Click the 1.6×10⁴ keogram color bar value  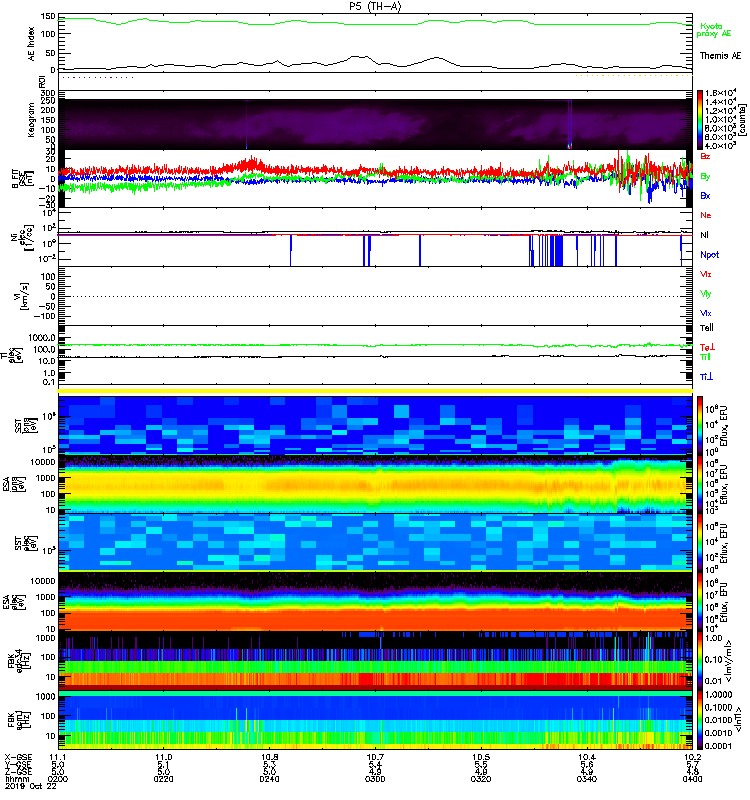(720, 93)
